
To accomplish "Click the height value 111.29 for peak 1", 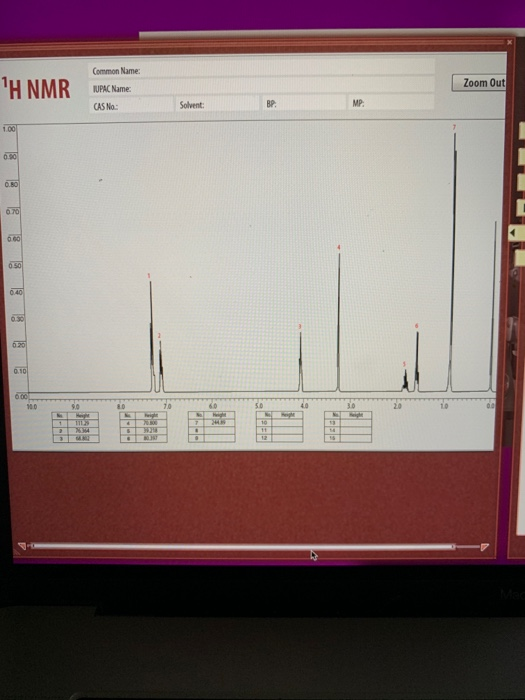I will (83, 423).
